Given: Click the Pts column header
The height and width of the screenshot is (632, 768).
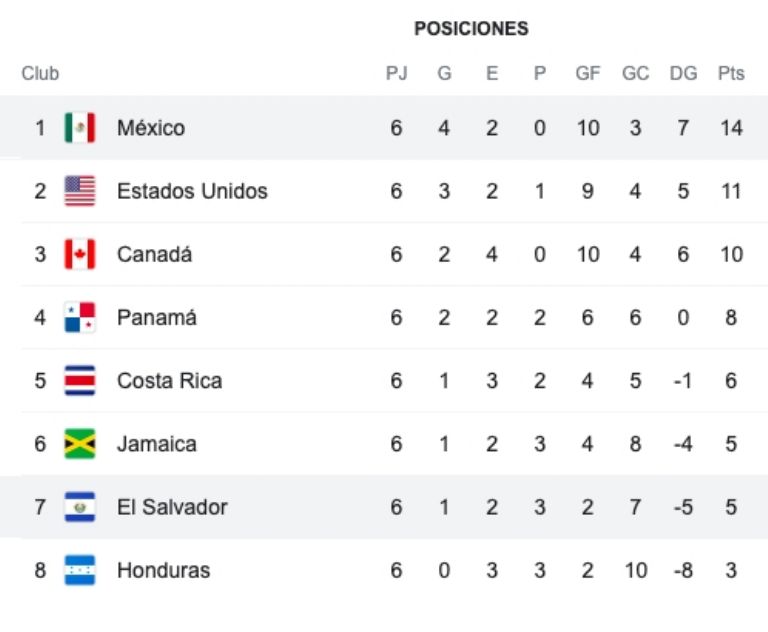Looking at the screenshot, I should pos(731,73).
